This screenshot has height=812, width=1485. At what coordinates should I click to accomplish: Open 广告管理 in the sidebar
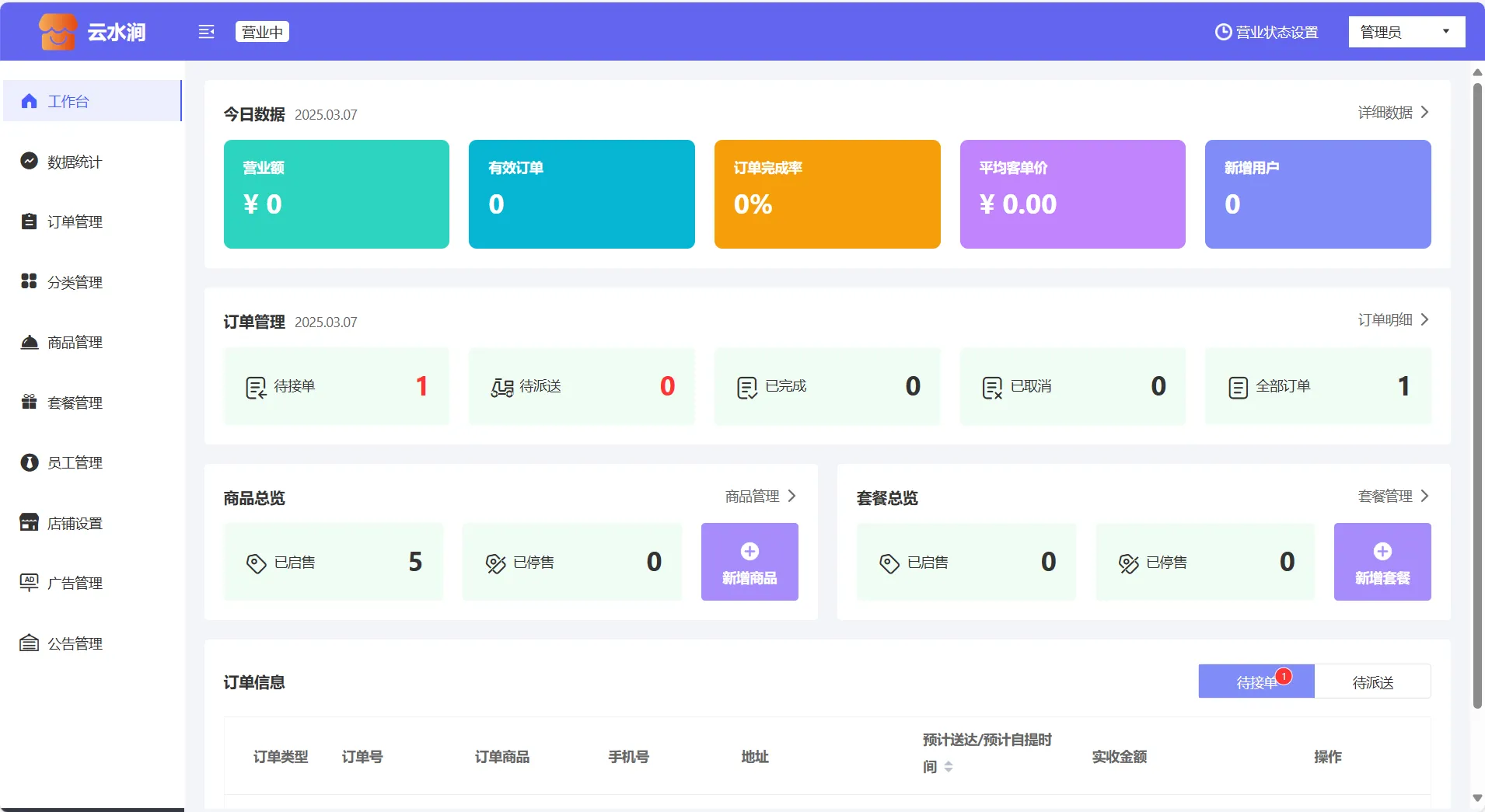pyautogui.click(x=75, y=583)
